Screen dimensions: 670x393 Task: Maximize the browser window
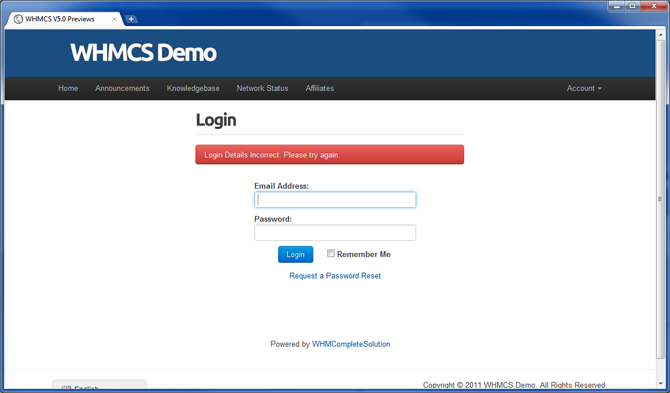coord(632,6)
